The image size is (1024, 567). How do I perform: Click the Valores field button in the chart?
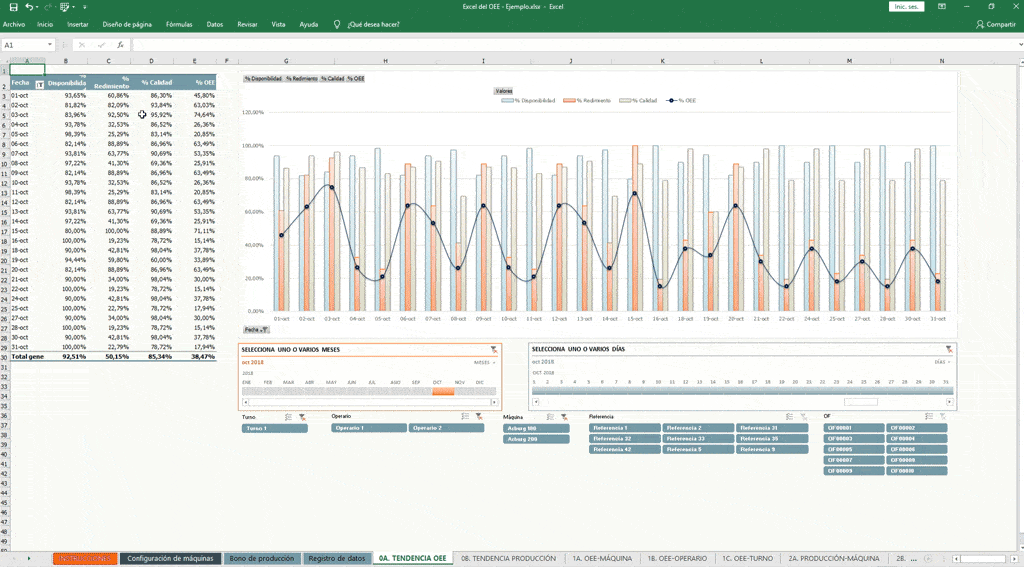(504, 91)
